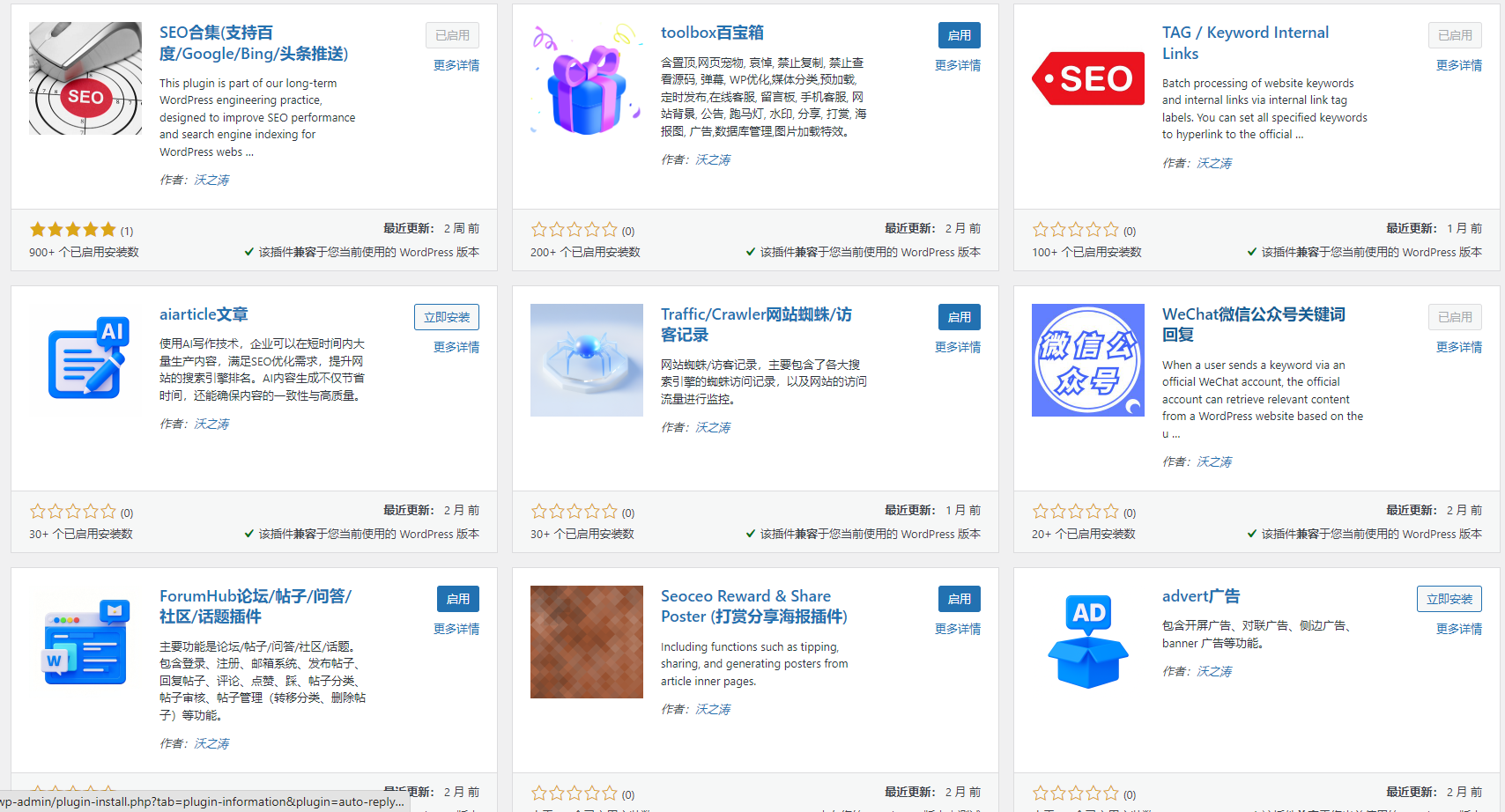This screenshot has height=812, width=1505.
Task: Click "200+ 个已启用安装数" text
Action: click(585, 252)
